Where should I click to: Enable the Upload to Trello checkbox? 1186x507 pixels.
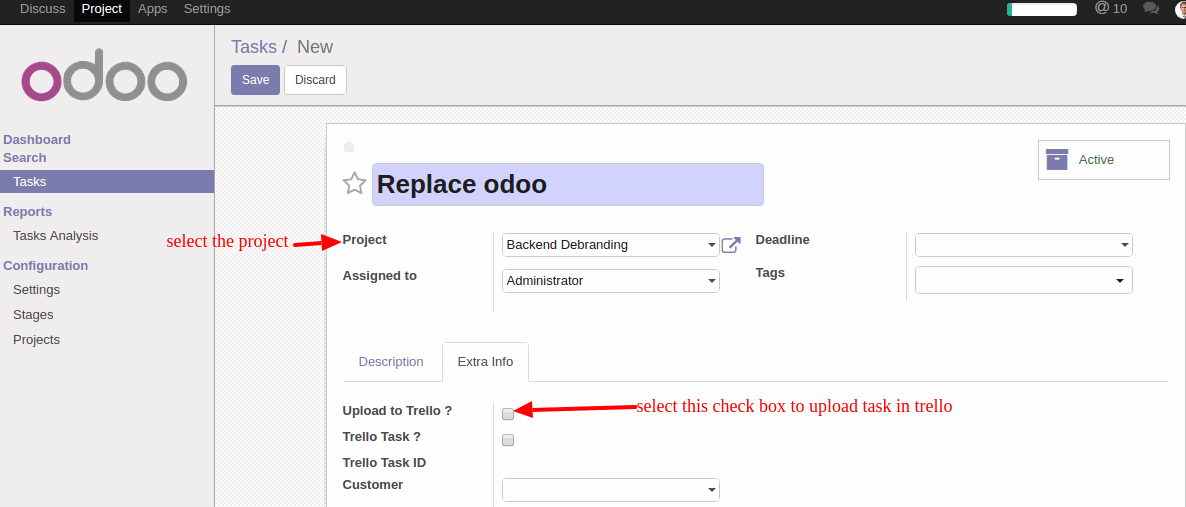508,414
